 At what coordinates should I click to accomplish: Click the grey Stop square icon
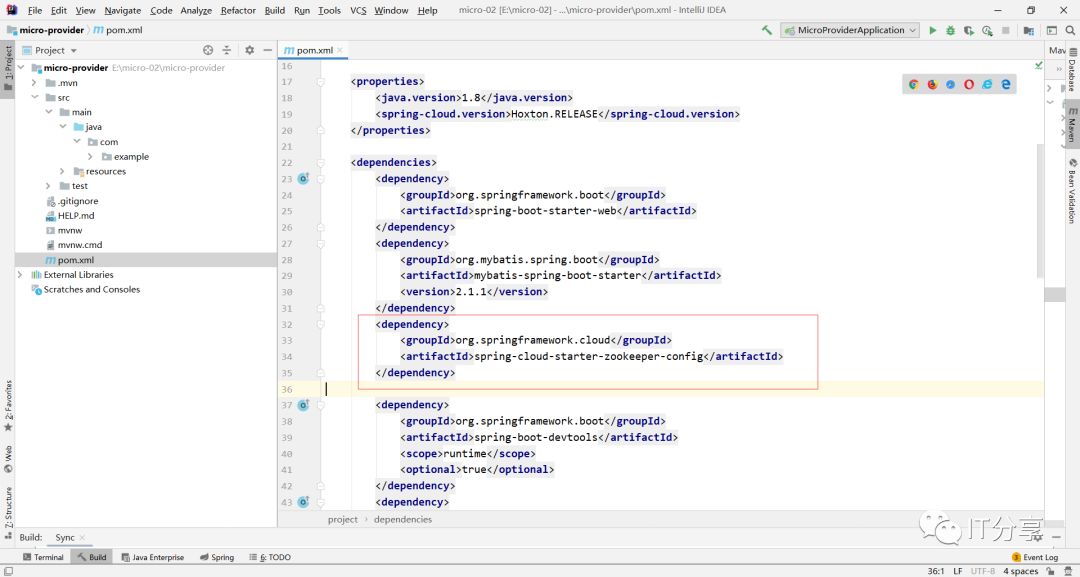[1006, 30]
